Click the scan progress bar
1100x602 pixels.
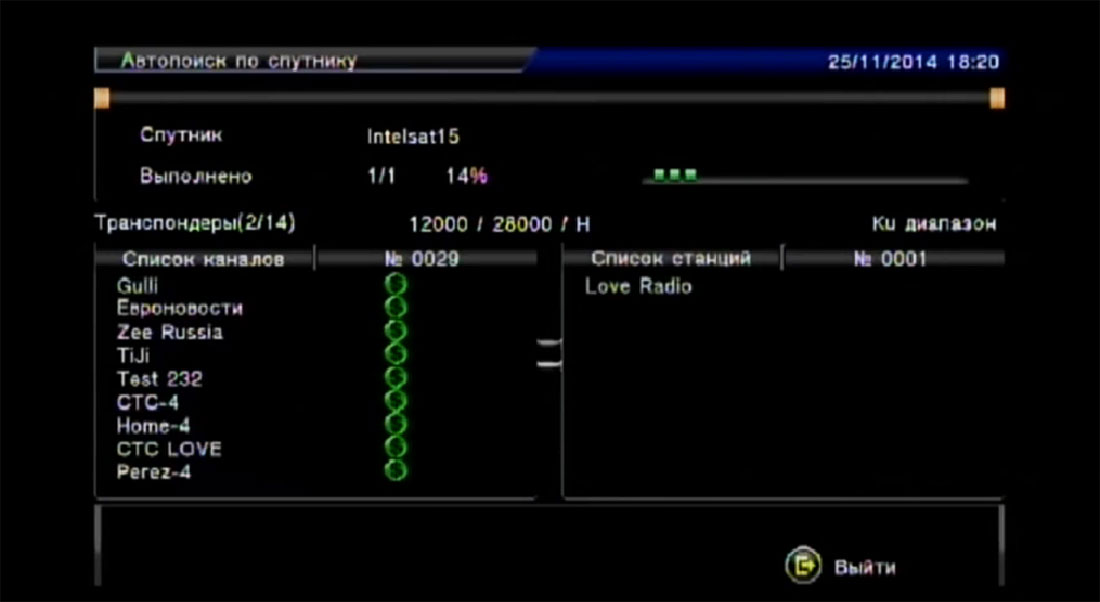pyautogui.click(x=805, y=177)
